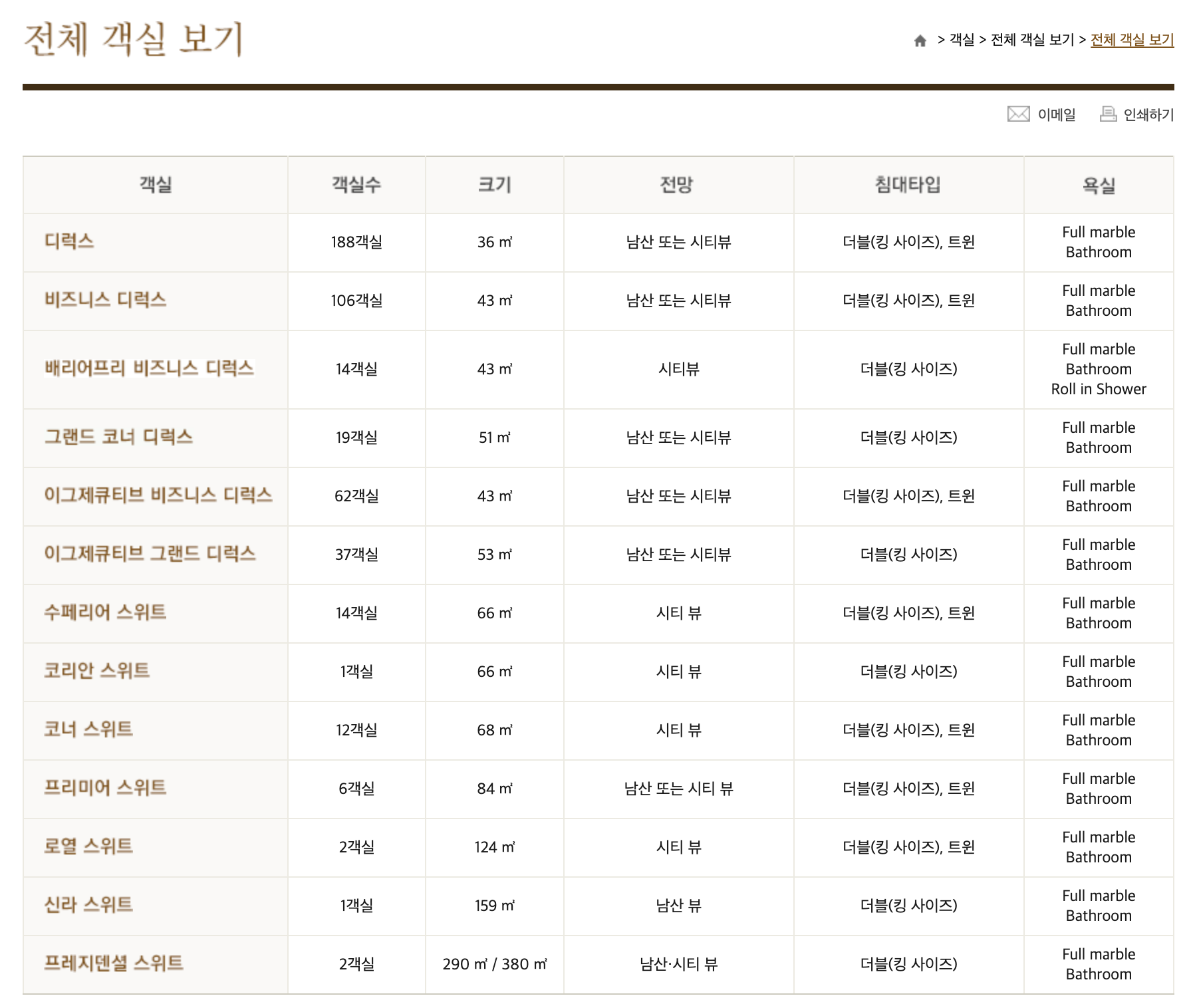The width and height of the screenshot is (1193, 1008).
Task: Click the 남산·시티 뷰 cell
Action: tap(678, 964)
